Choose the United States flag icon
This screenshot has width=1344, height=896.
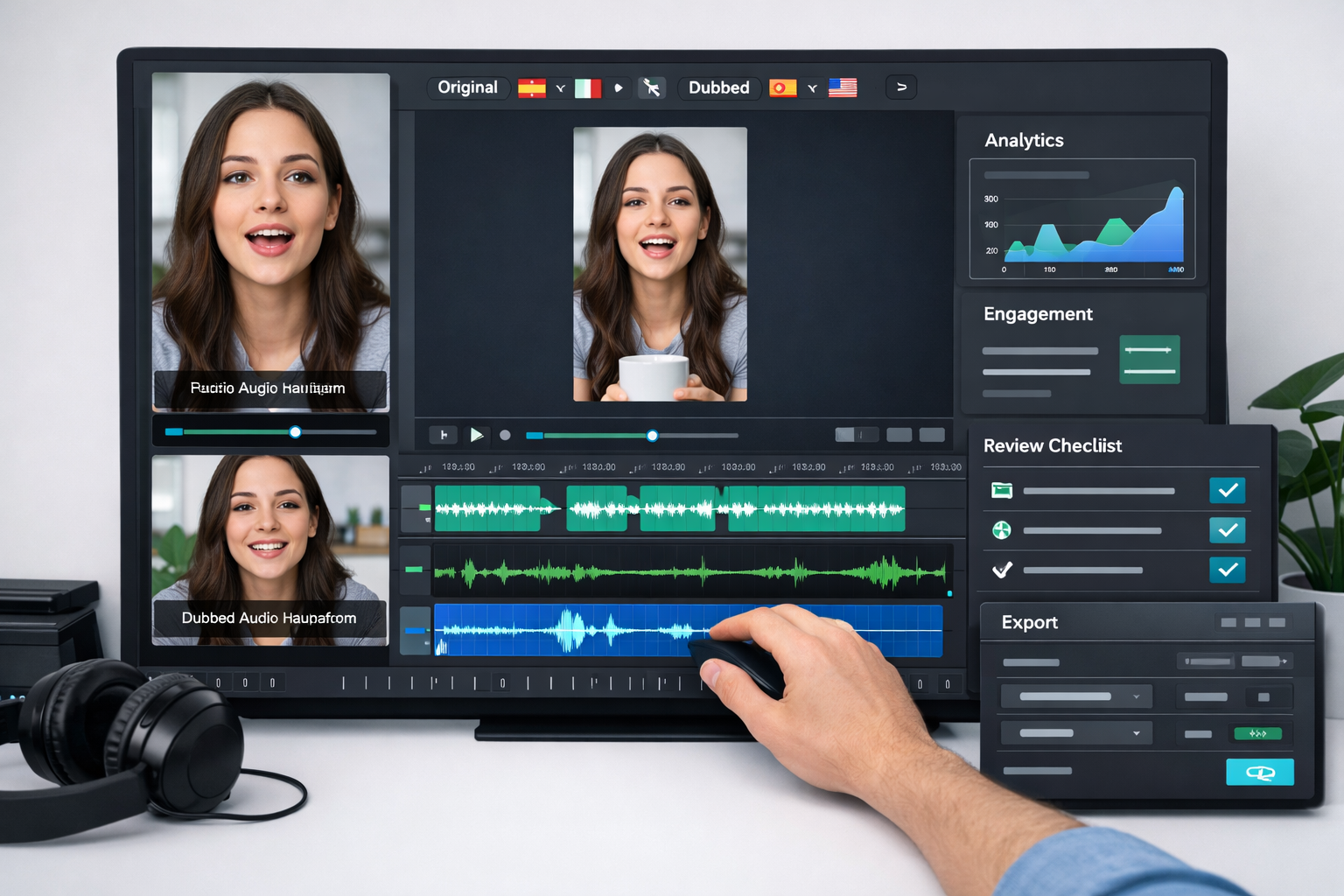[x=843, y=87]
